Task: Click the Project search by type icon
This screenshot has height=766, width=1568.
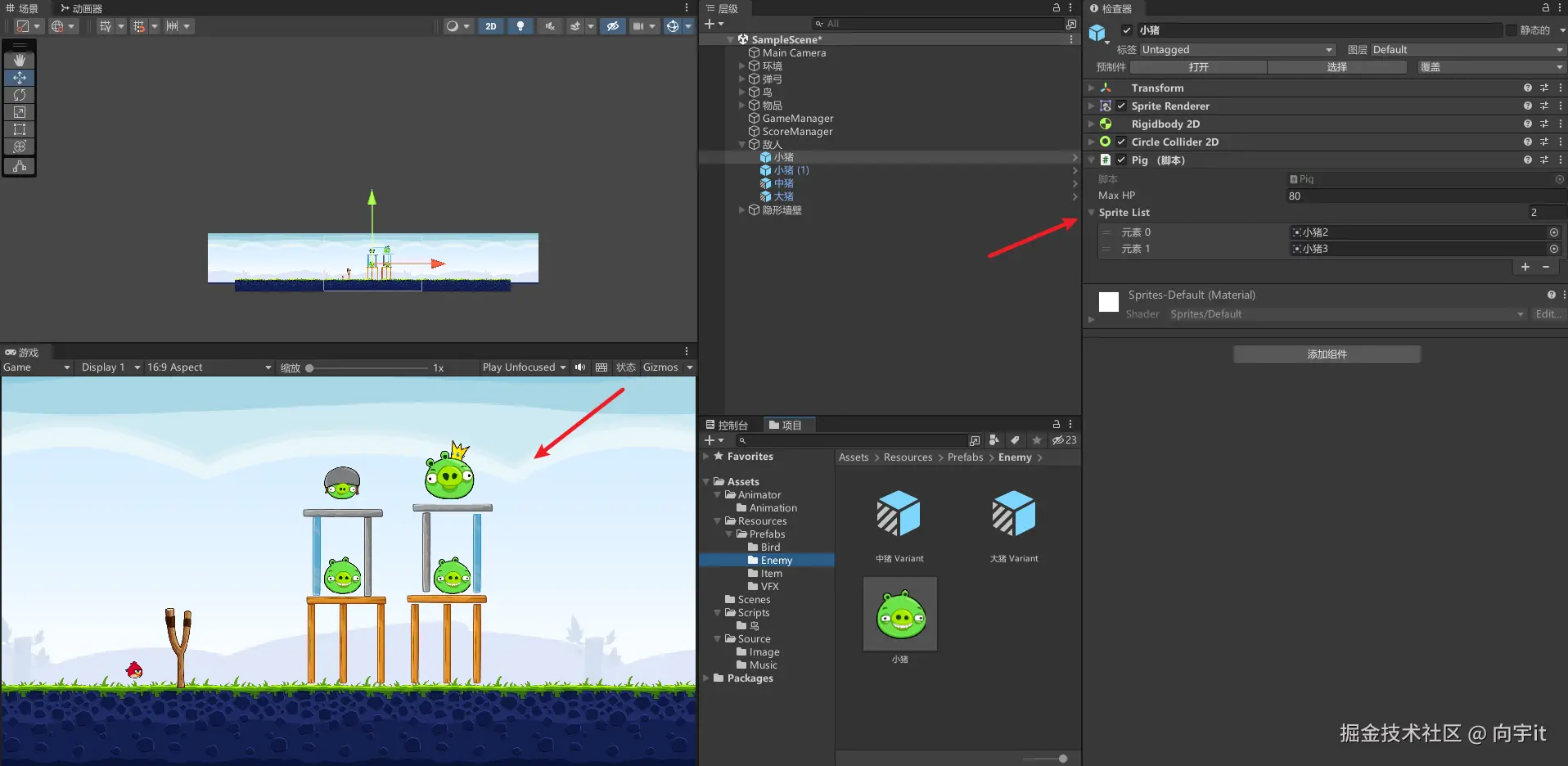Action: click(994, 440)
